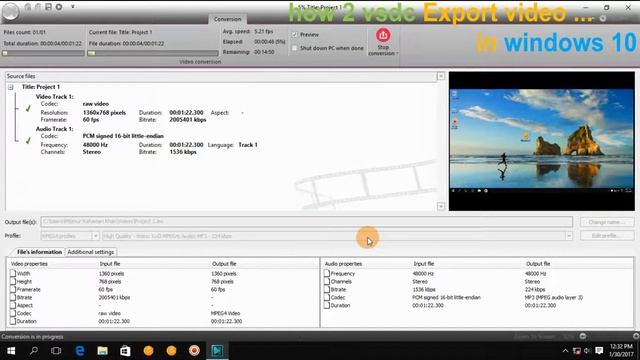The width and height of the screenshot is (640, 360).
Task: Switch to Additional settings tab
Action: 91,252
